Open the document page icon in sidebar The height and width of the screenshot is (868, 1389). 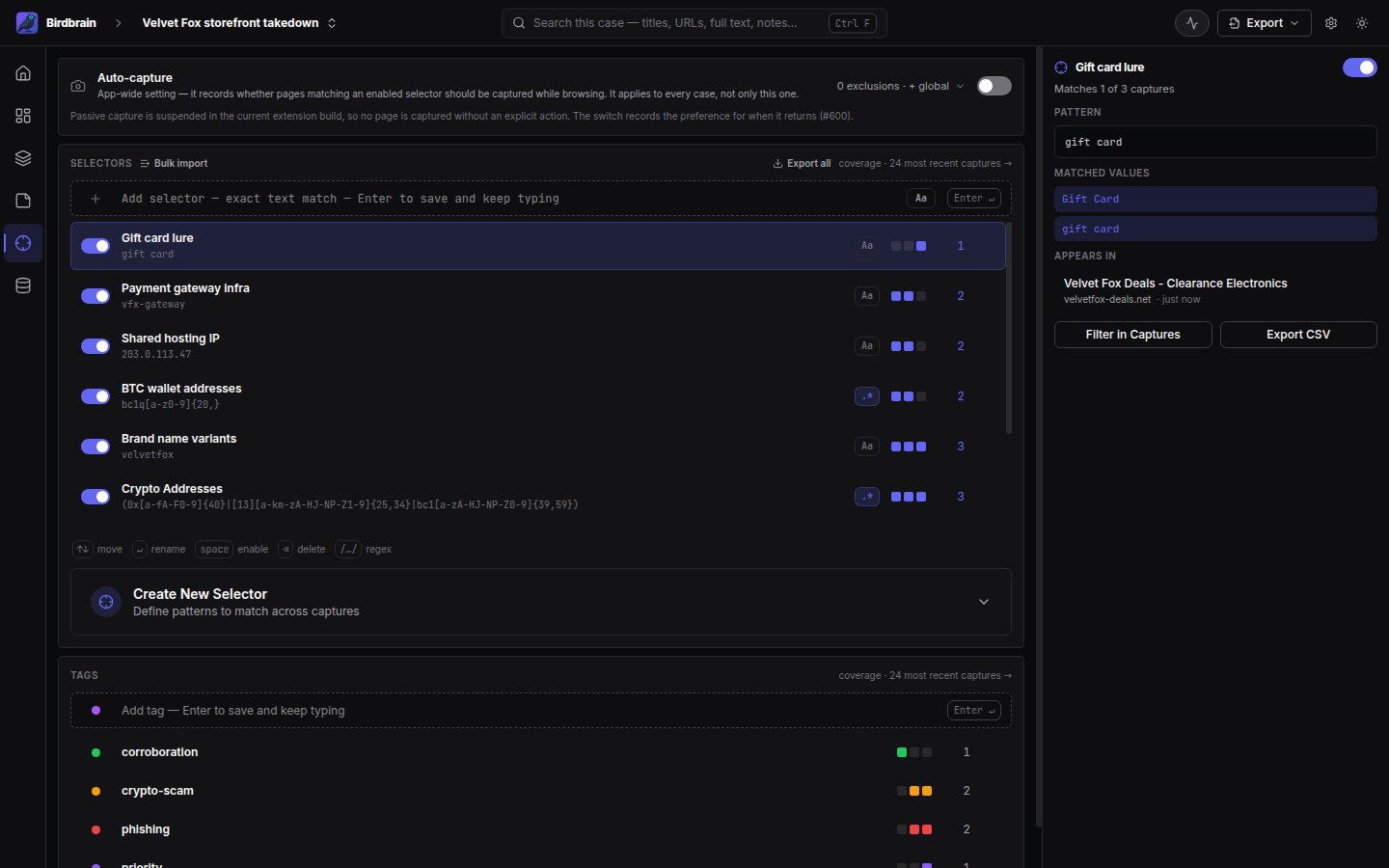23,201
